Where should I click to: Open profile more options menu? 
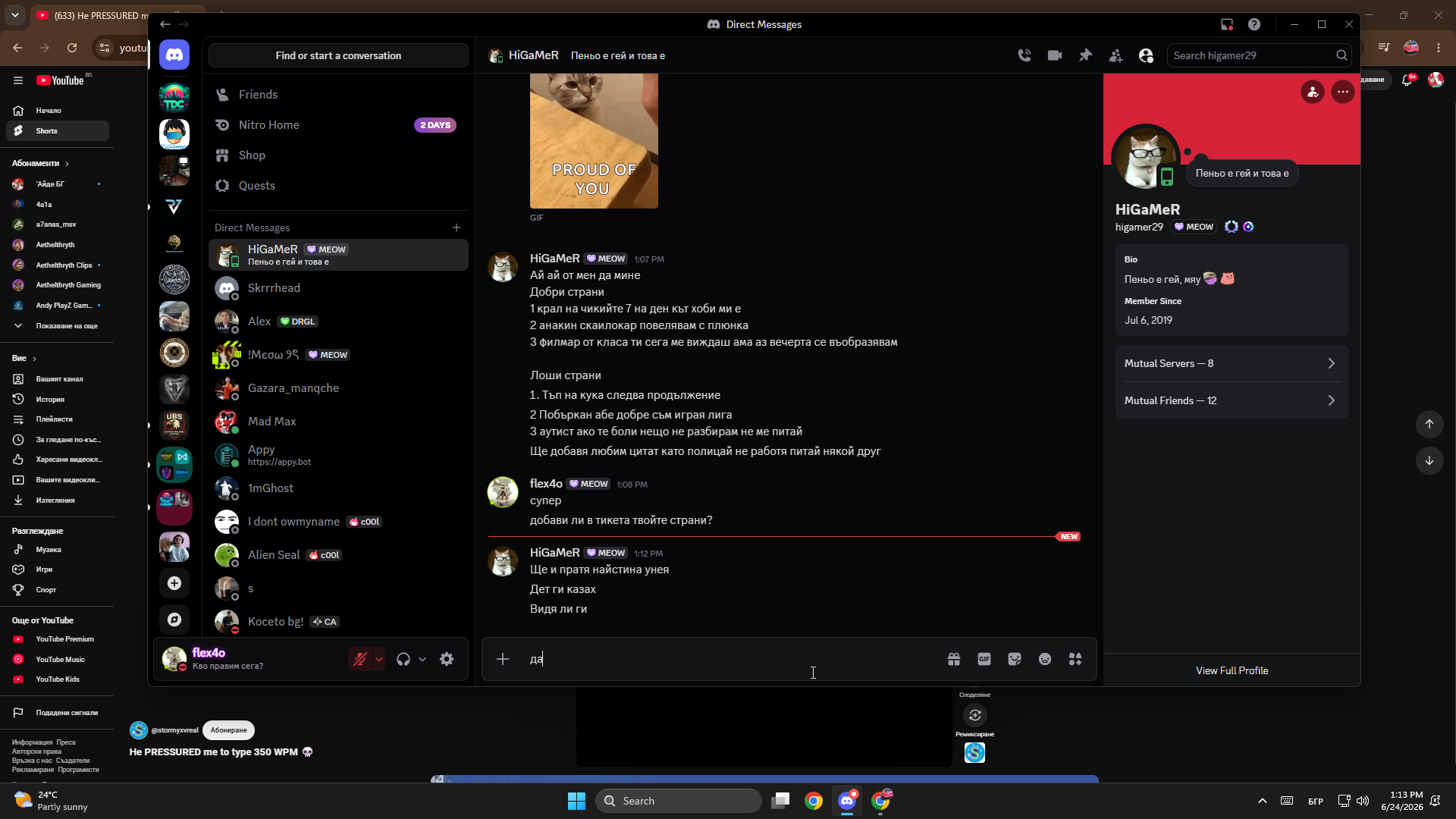1343,92
